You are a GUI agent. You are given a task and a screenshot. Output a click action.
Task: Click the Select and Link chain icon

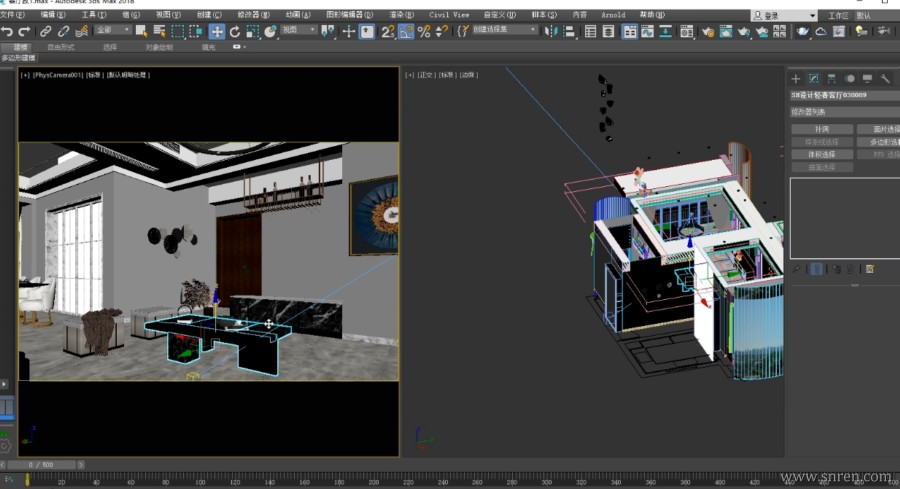[x=45, y=31]
